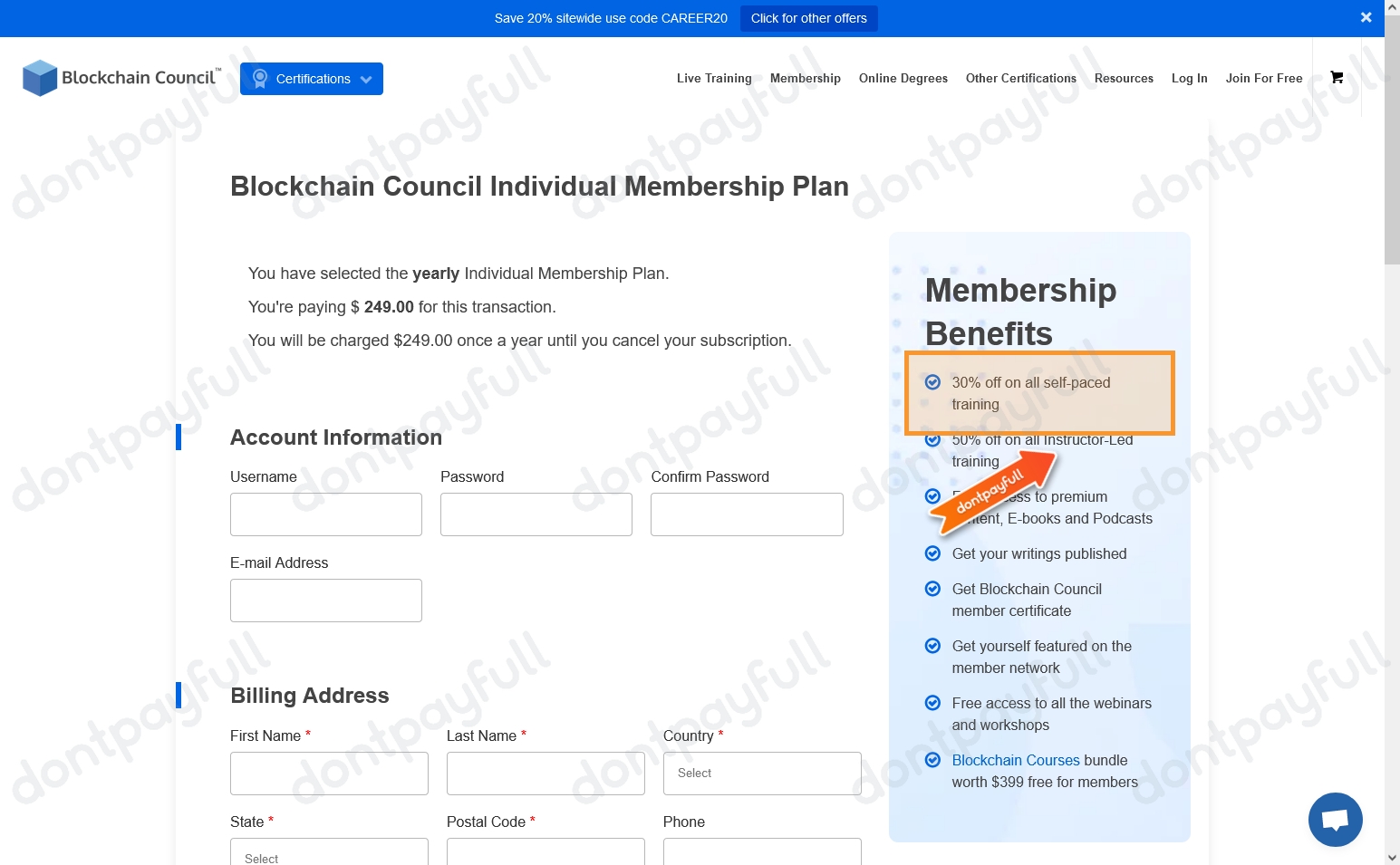Expand the Certifications dropdown

[312, 79]
